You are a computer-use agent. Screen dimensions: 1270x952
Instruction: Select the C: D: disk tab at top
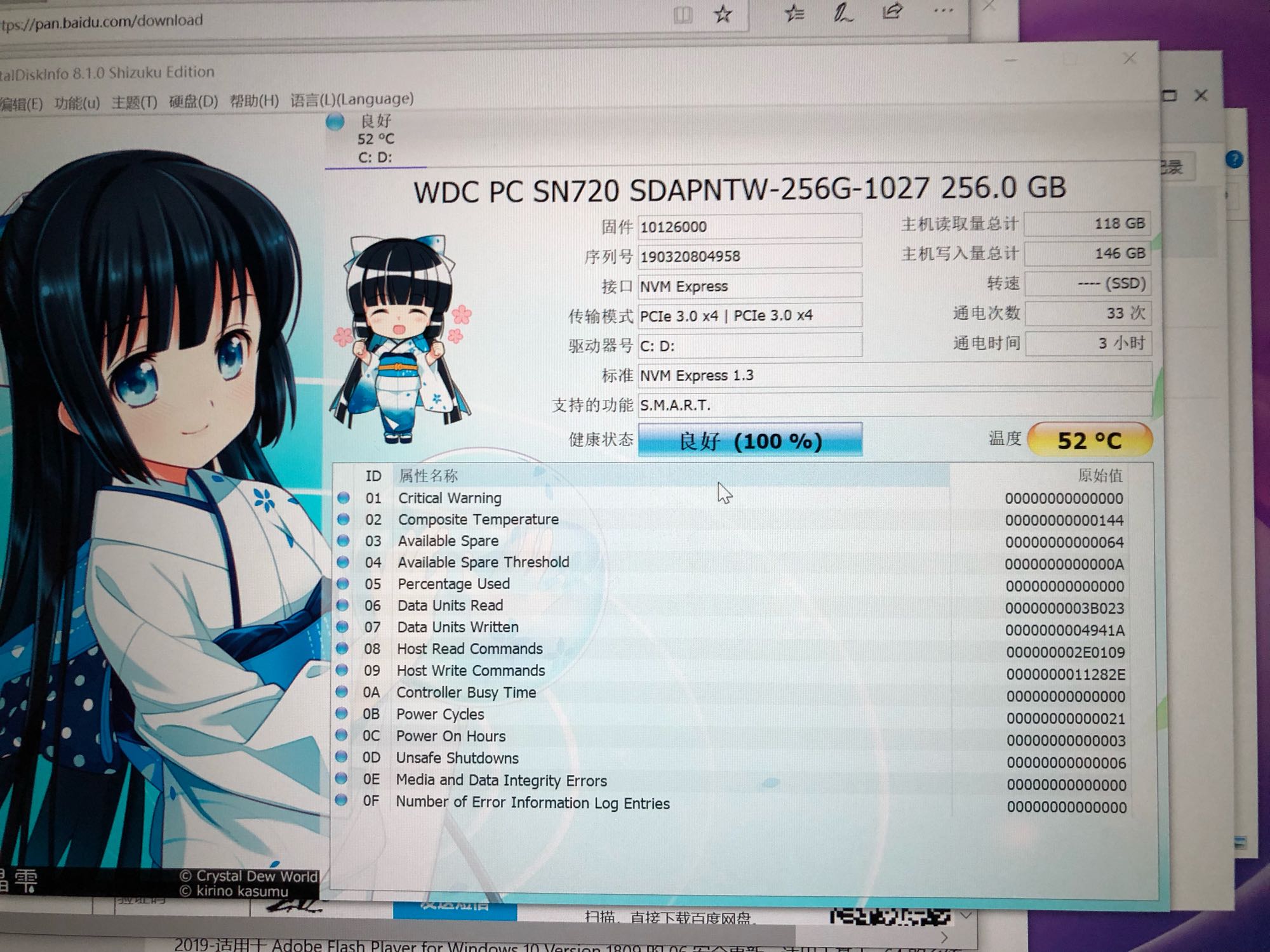375,139
